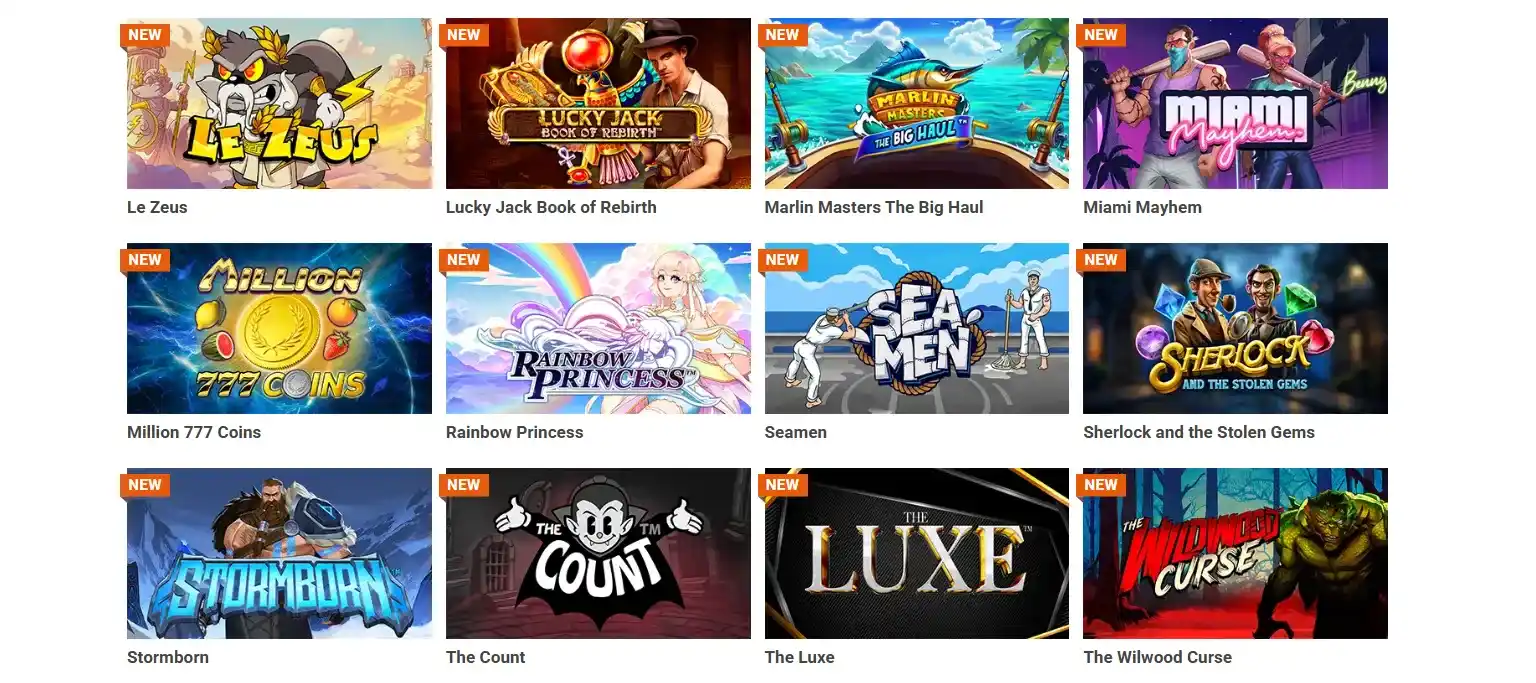Open the Million 777 Coins thumbnail
The height and width of the screenshot is (683, 1536).
click(x=279, y=328)
